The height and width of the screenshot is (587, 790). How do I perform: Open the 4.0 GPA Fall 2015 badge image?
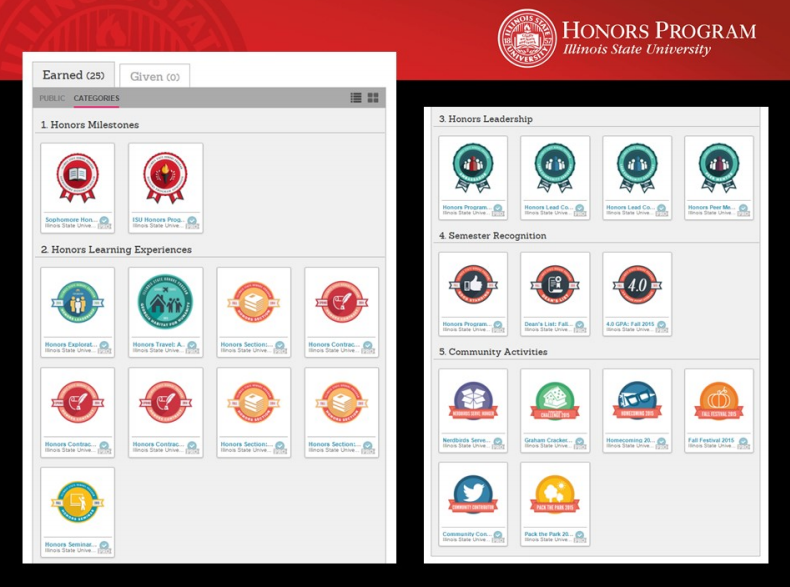637,285
